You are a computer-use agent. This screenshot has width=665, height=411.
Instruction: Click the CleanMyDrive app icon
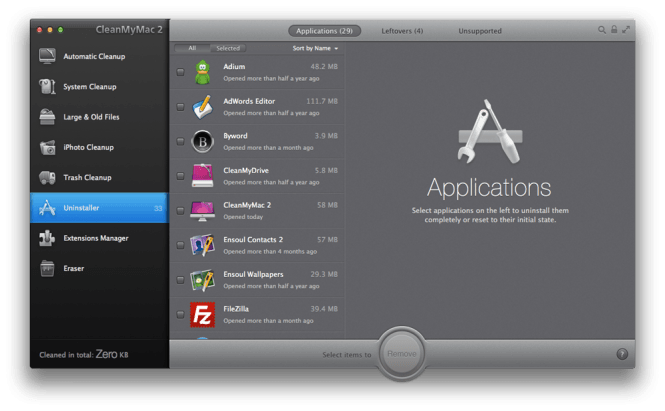[202, 176]
